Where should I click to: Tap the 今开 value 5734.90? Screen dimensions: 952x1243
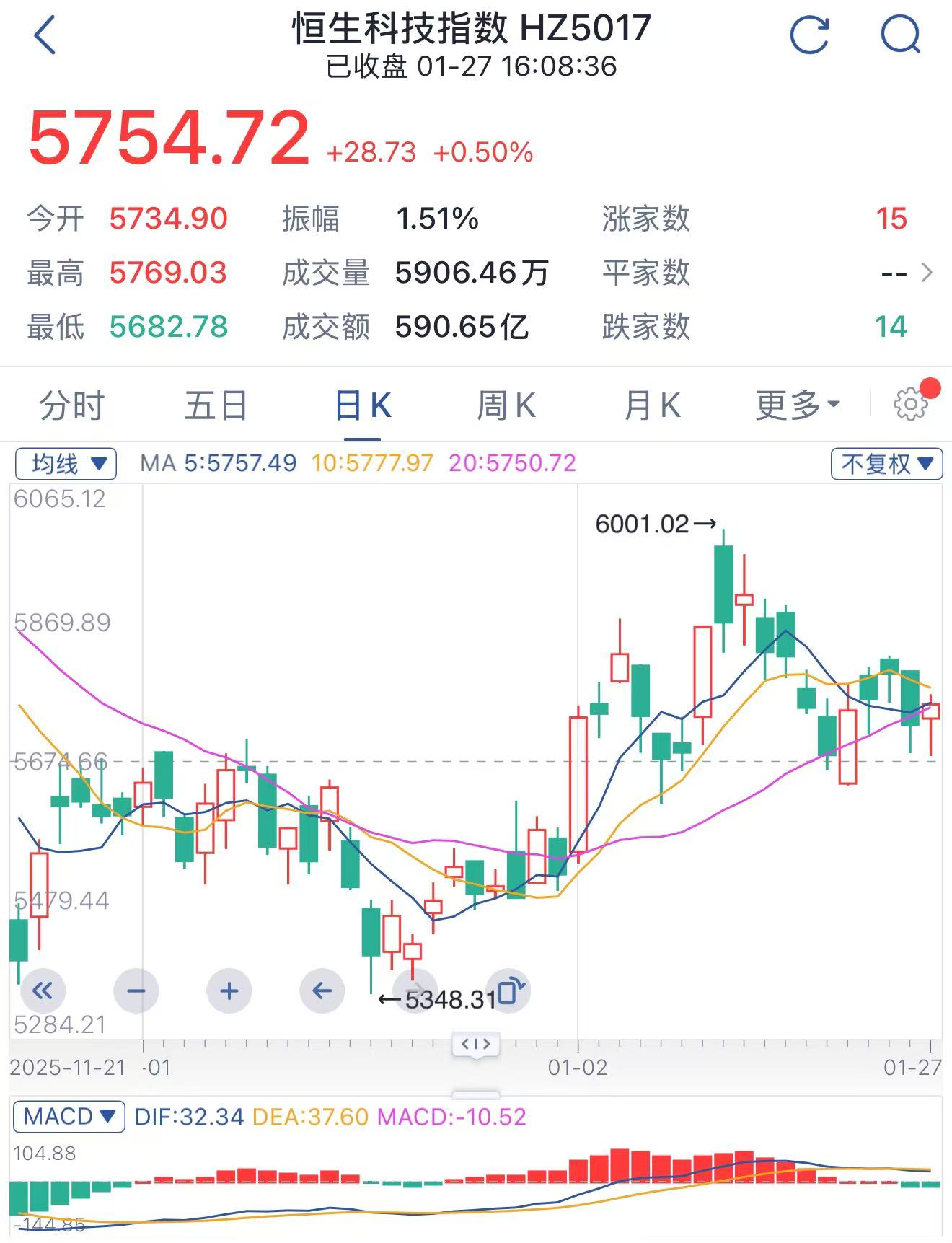click(169, 219)
